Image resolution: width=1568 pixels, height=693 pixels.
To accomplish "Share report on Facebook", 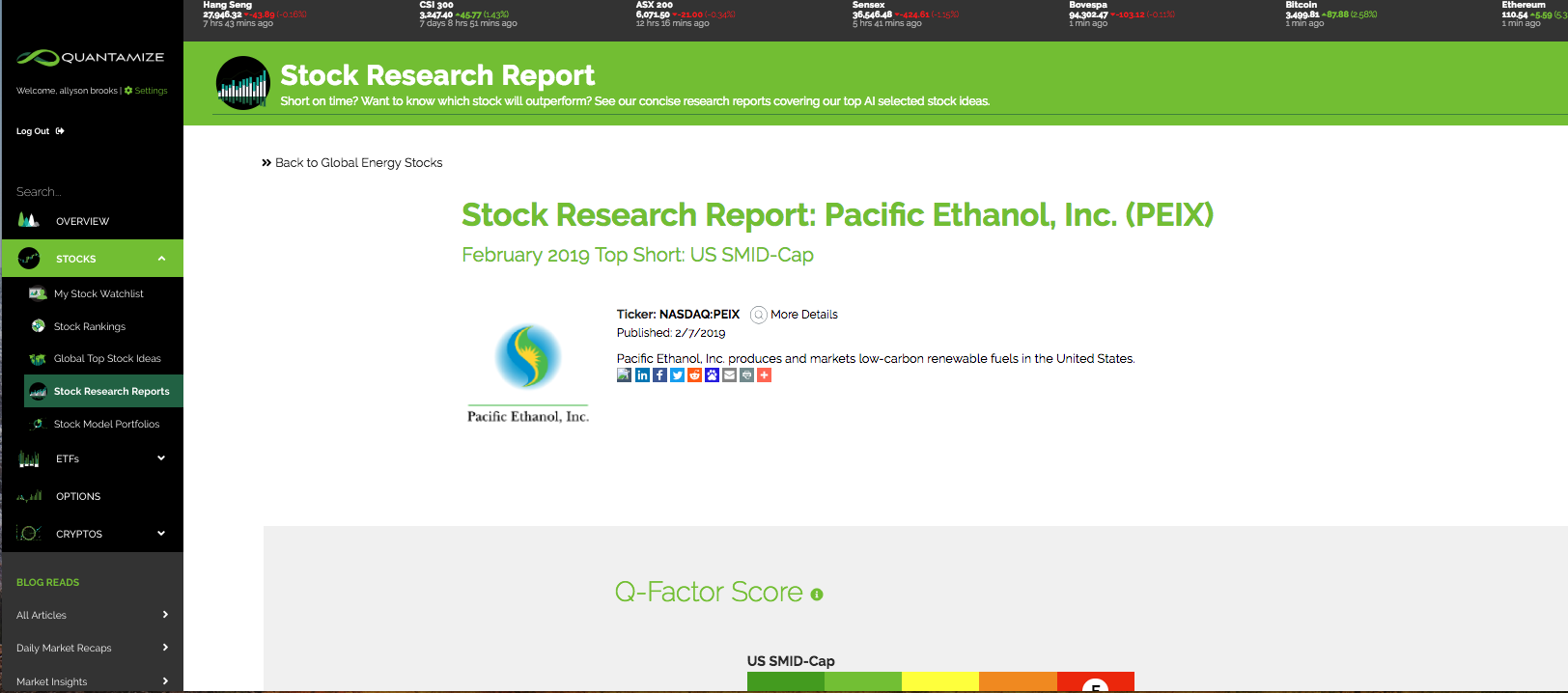I will pos(659,375).
